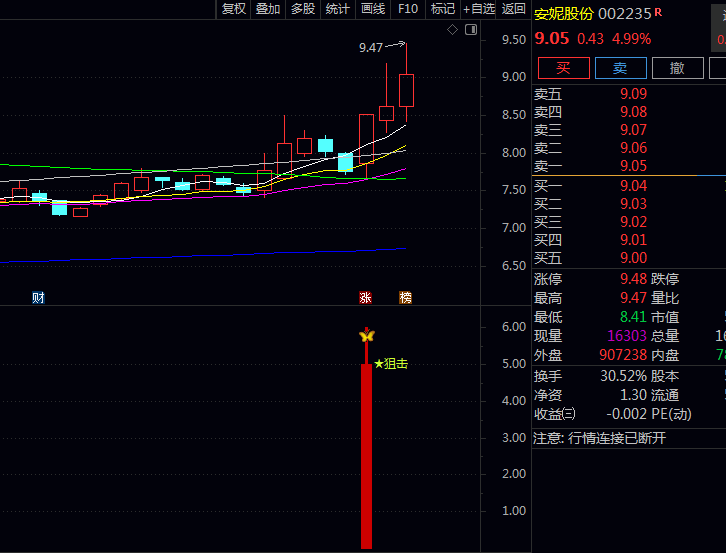Click the 外盘 value 907238
Image resolution: width=726 pixels, height=553 pixels.
click(x=623, y=355)
